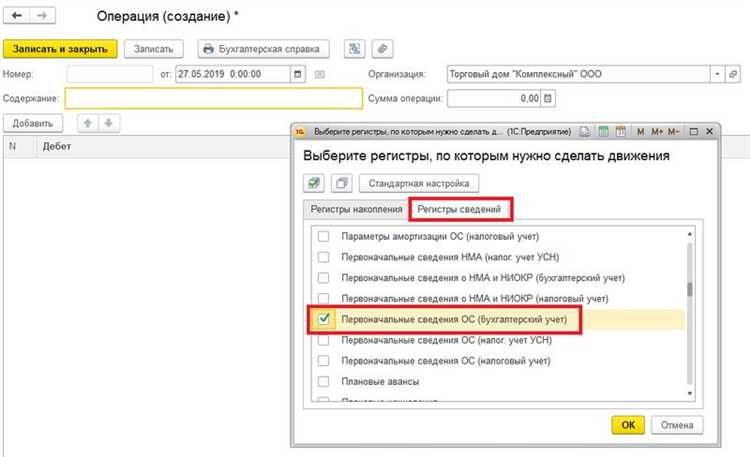The width and height of the screenshot is (750, 457).
Task: Click the green table icon in dialog title bar
Action: (x=604, y=131)
